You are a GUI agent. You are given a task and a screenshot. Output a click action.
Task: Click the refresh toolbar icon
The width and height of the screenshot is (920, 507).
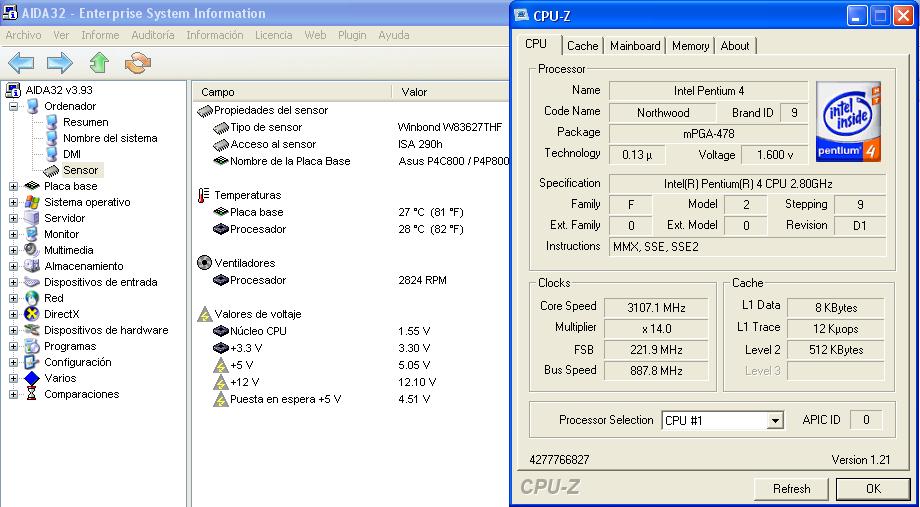click(136, 63)
